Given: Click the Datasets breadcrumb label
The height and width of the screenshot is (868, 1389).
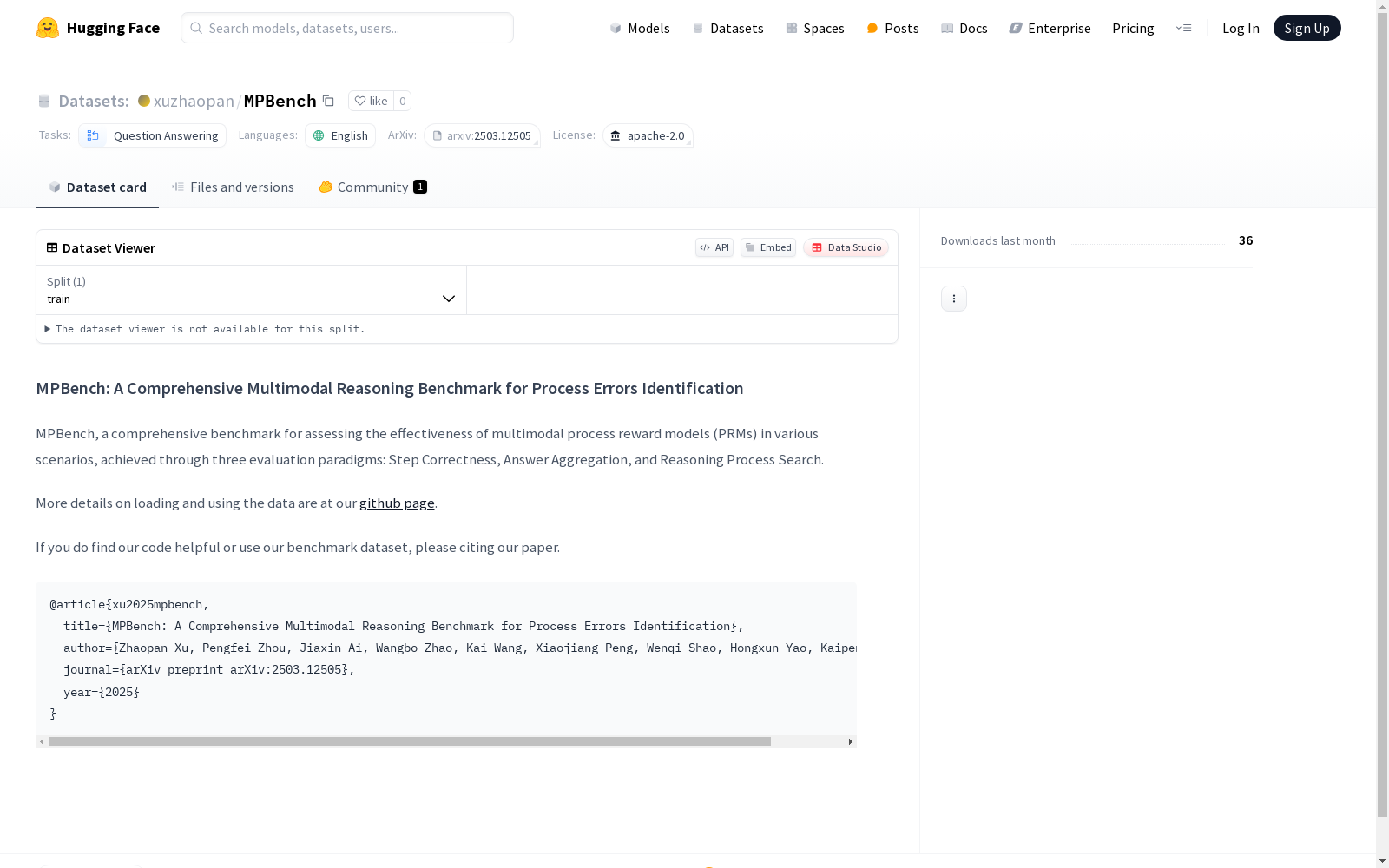Looking at the screenshot, I should tap(93, 101).
